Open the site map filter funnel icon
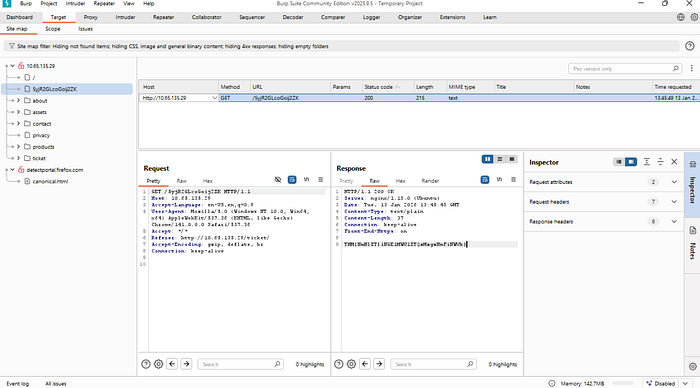Screen dimensions: 700x388 pyautogui.click(x=12, y=46)
